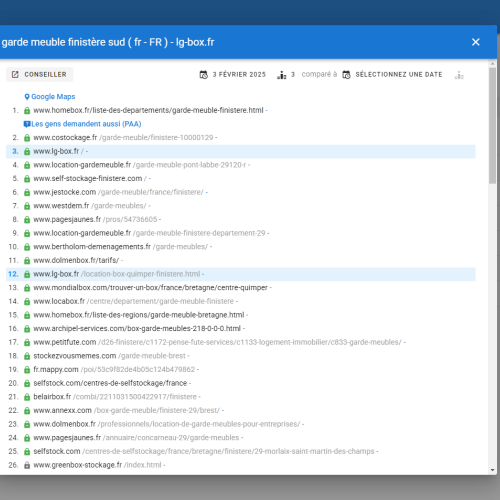Image resolution: width=500 pixels, height=500 pixels.
Task: Open dolmenbox.fr professionnels location result
Action: click(167, 425)
